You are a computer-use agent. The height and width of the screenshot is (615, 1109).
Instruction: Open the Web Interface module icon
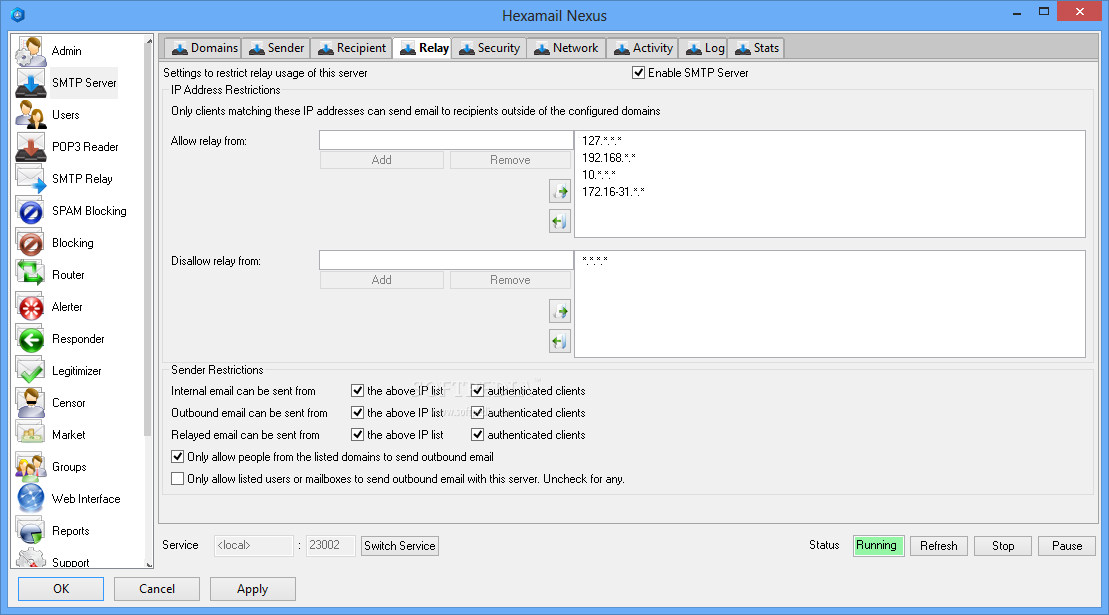(x=30, y=498)
